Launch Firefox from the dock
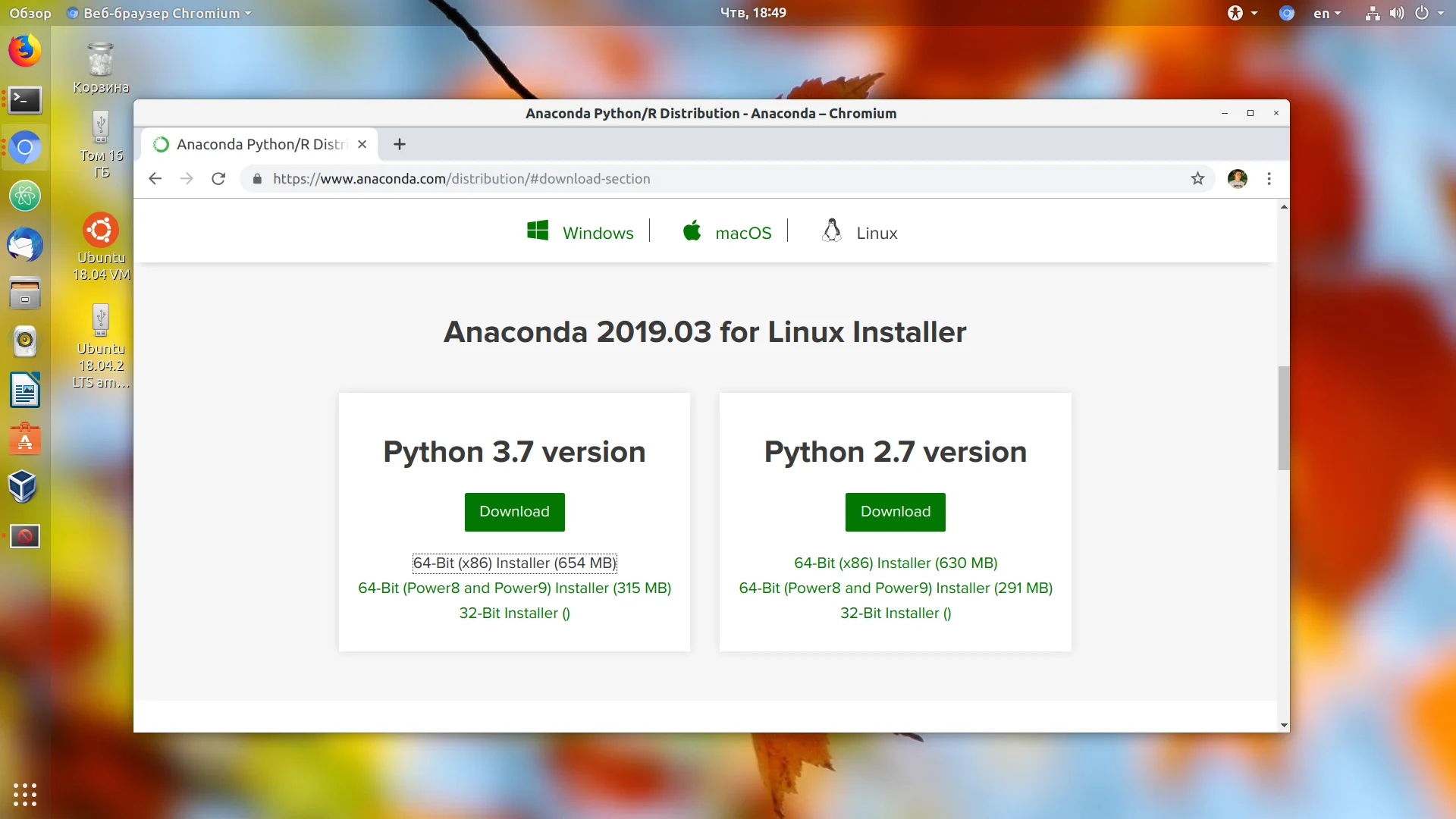This screenshot has height=819, width=1456. pyautogui.click(x=25, y=51)
